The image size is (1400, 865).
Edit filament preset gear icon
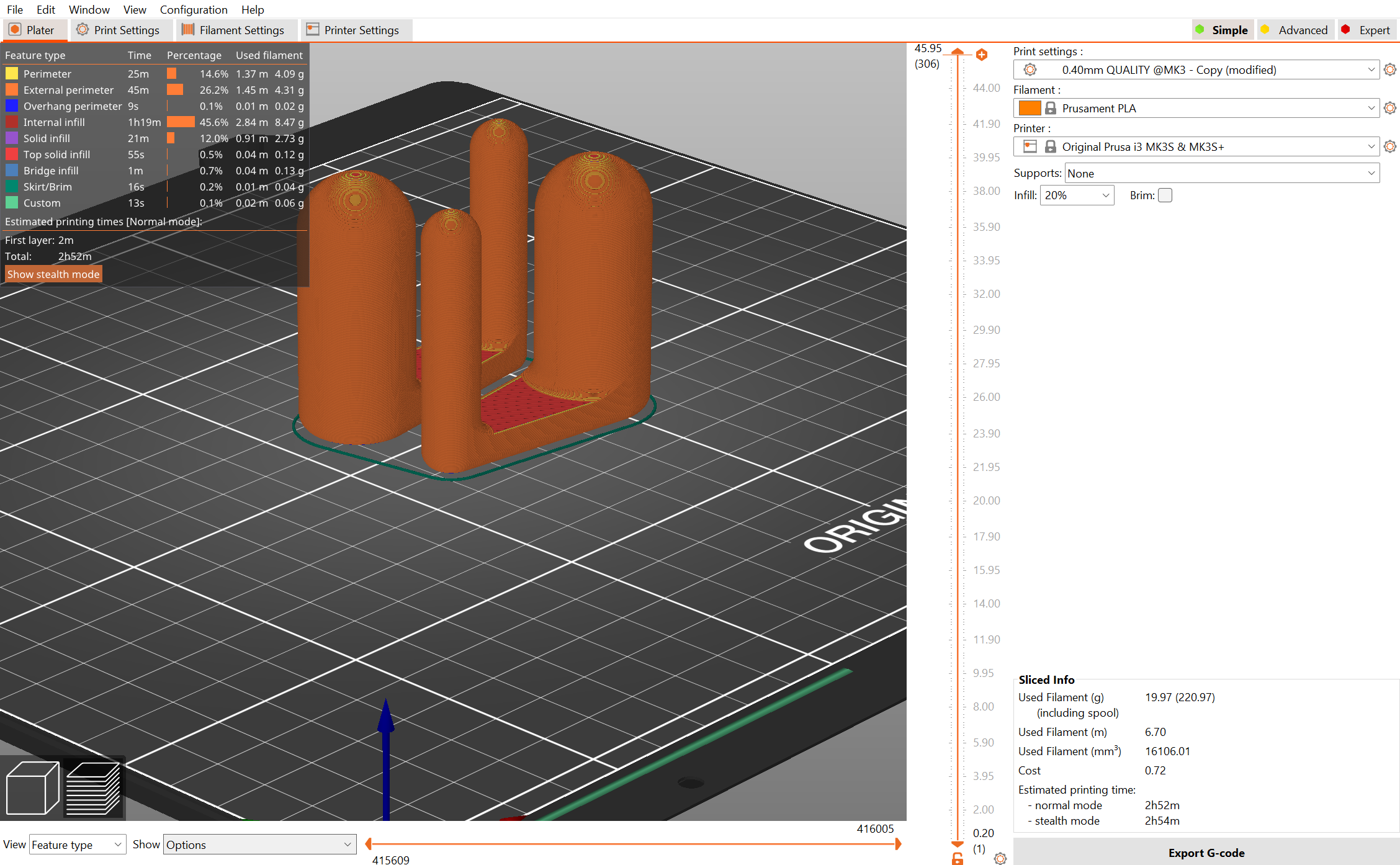pyautogui.click(x=1390, y=108)
